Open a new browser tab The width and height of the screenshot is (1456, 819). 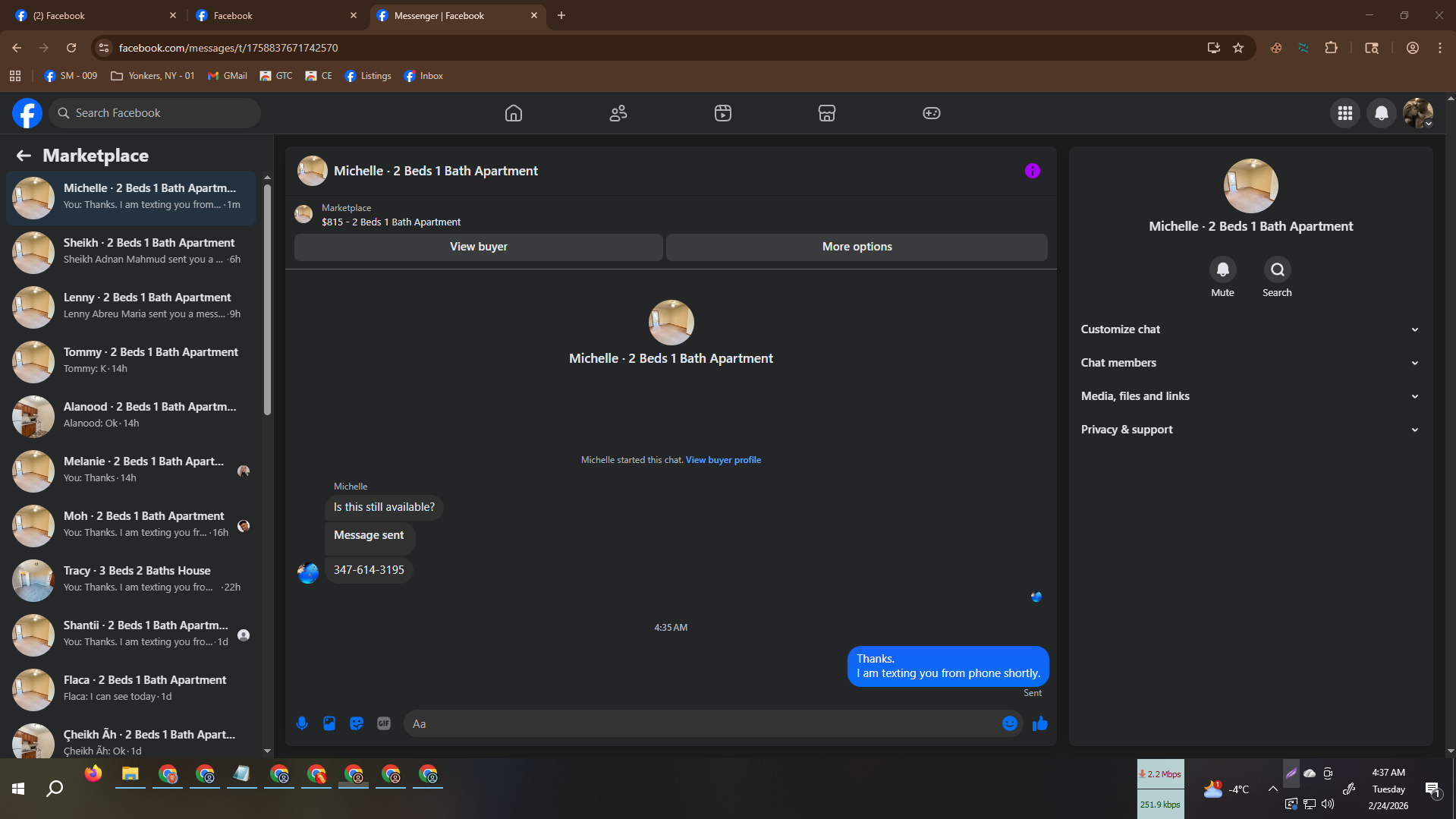click(561, 15)
